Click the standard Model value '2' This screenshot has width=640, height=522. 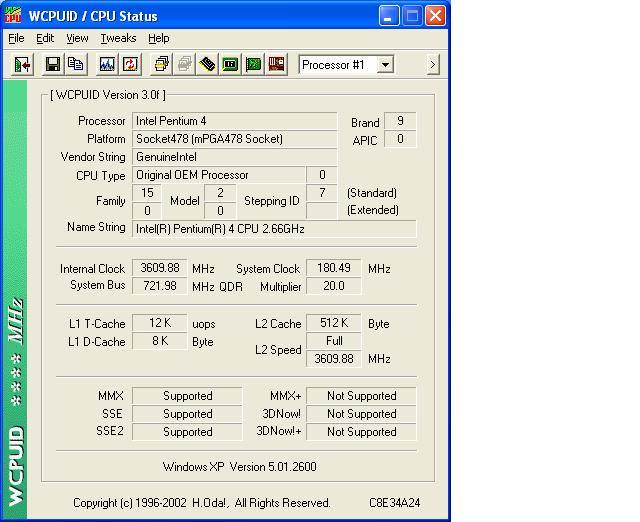coord(220,193)
